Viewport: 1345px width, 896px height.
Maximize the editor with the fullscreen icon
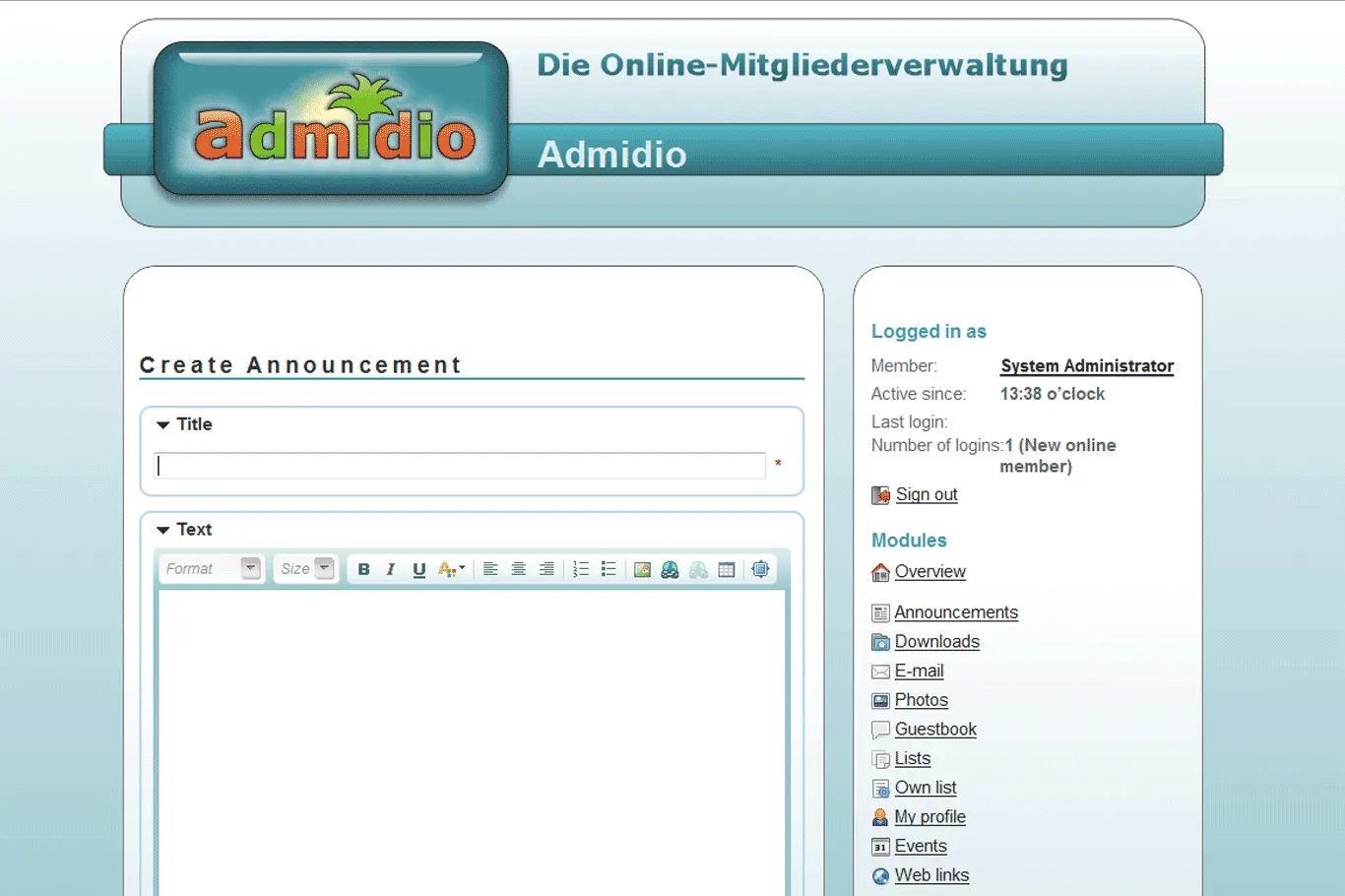760,569
